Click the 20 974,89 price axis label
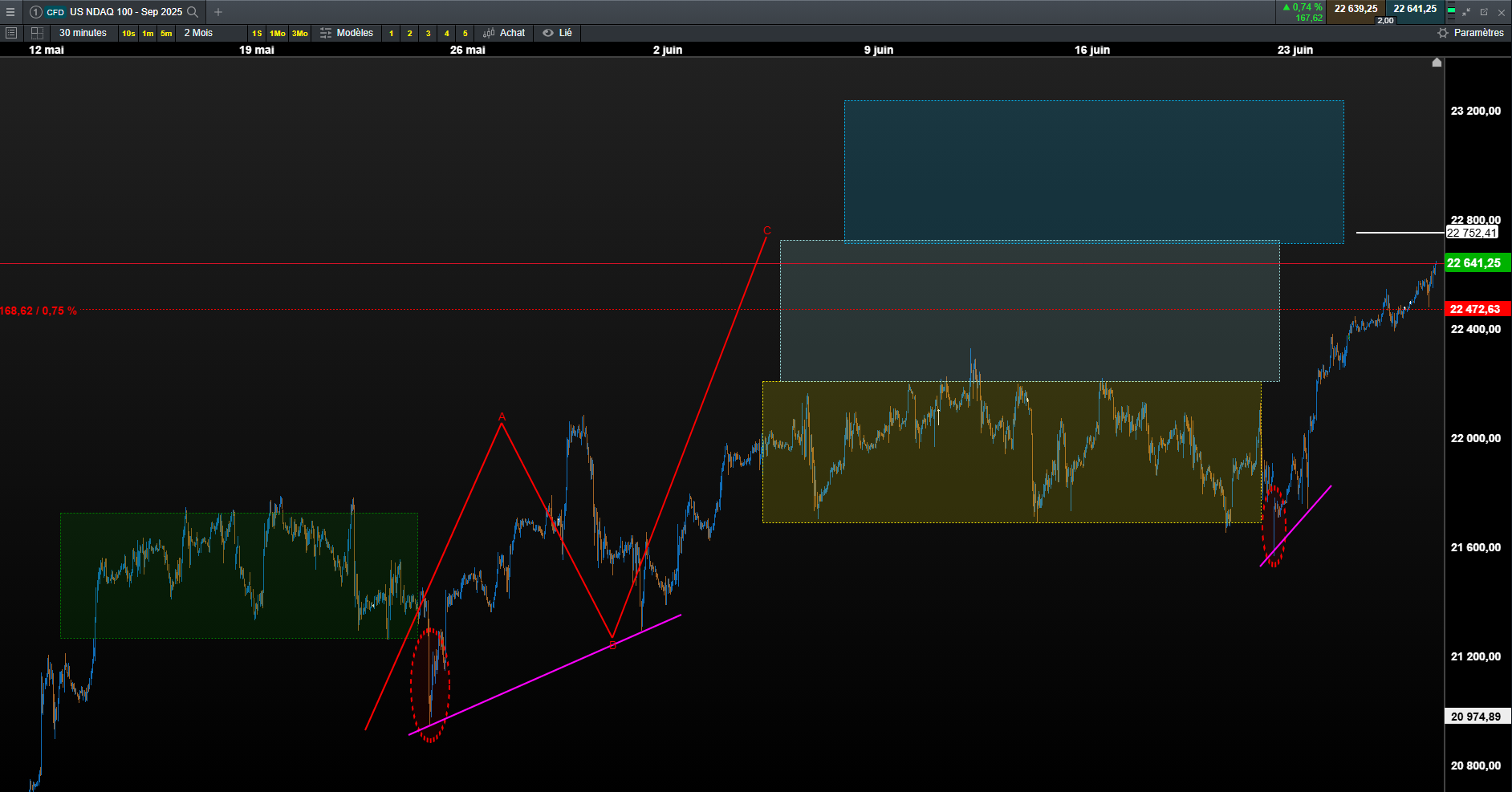 click(1477, 717)
